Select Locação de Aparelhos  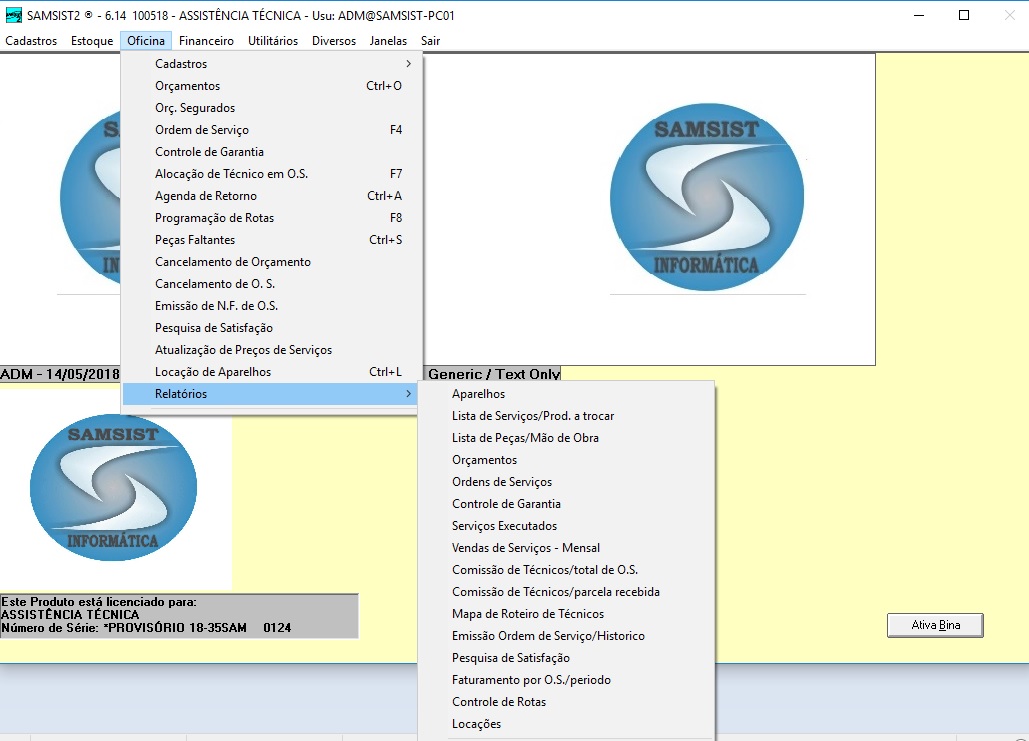[270, 371]
